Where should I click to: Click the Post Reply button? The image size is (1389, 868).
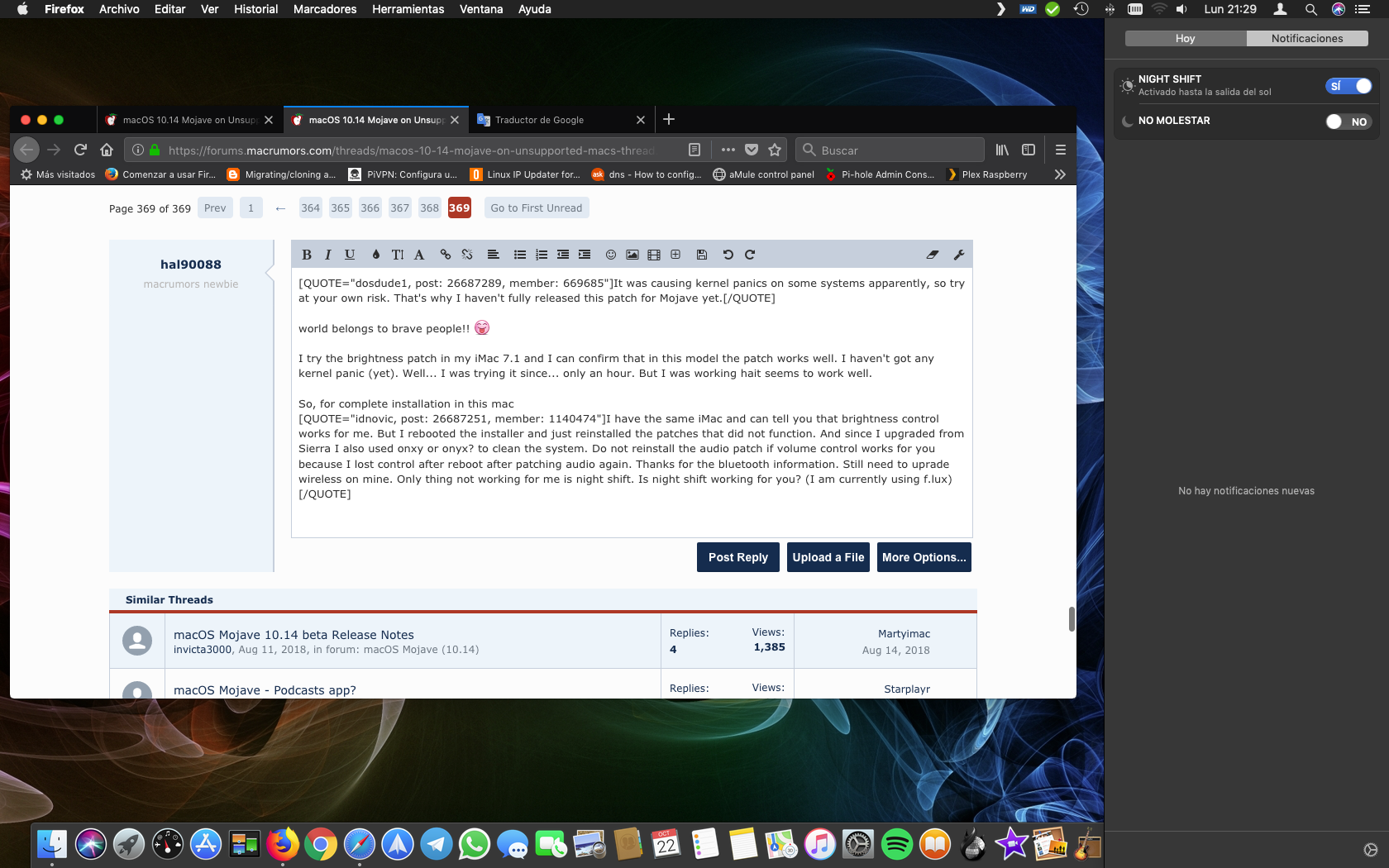tap(738, 557)
